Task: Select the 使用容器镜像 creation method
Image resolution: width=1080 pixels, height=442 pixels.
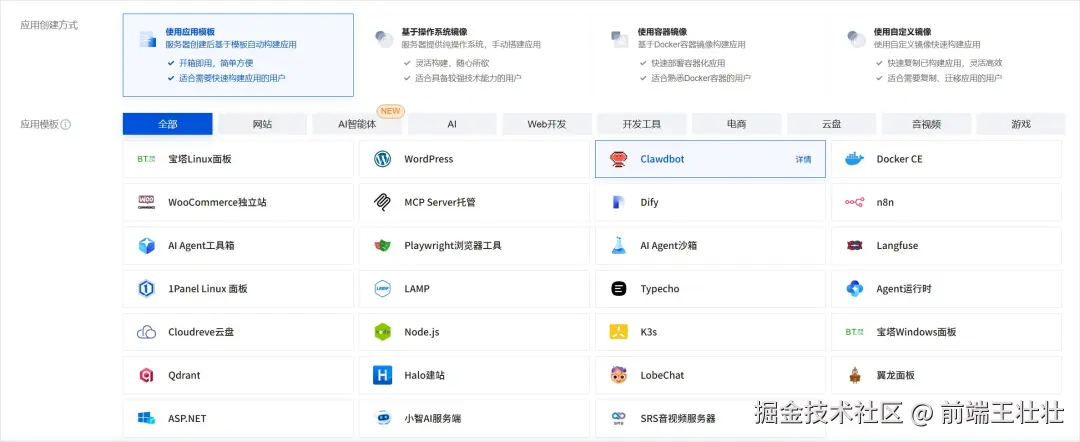Action: (711, 55)
